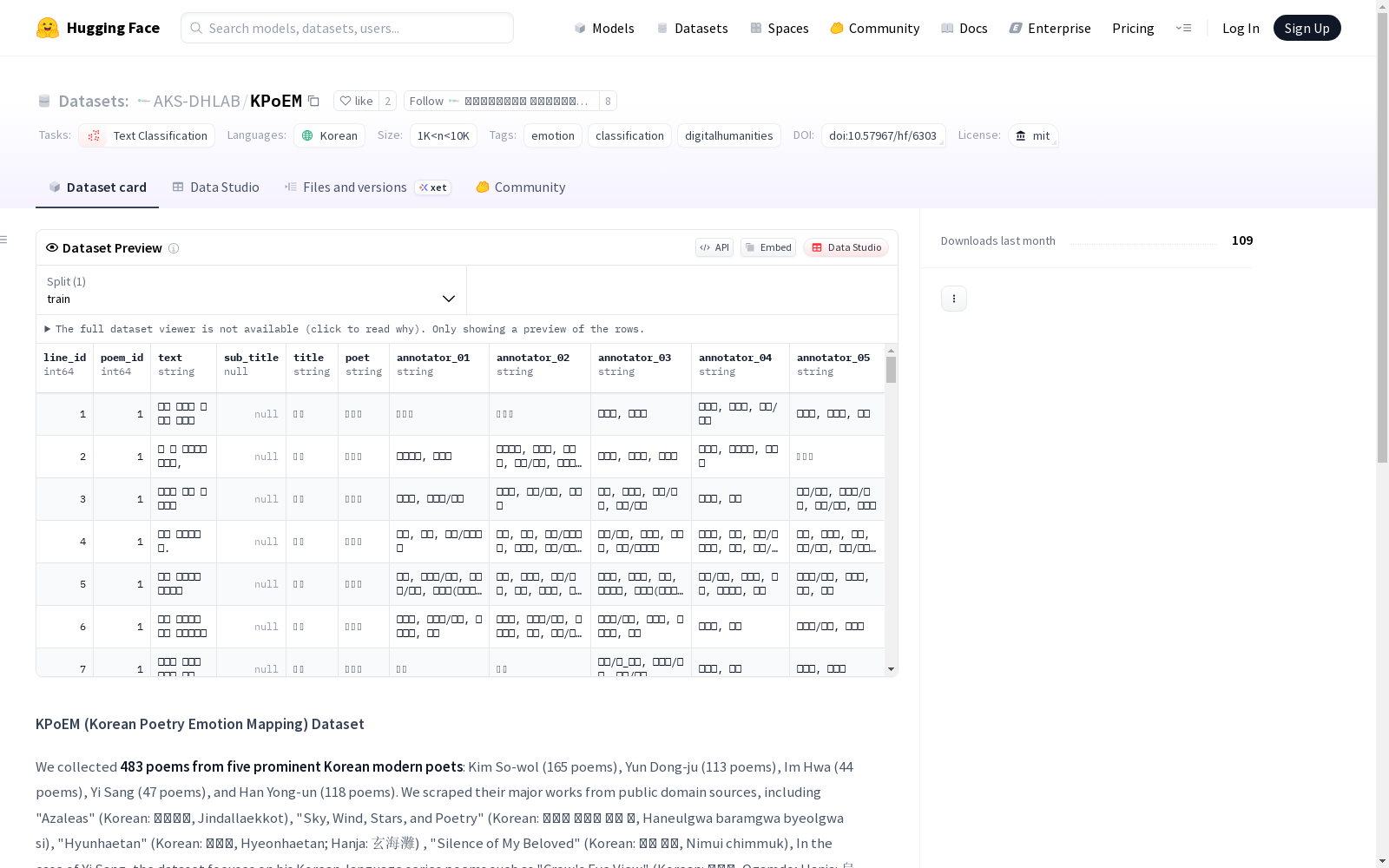Open the Enterprise page

[1050, 28]
